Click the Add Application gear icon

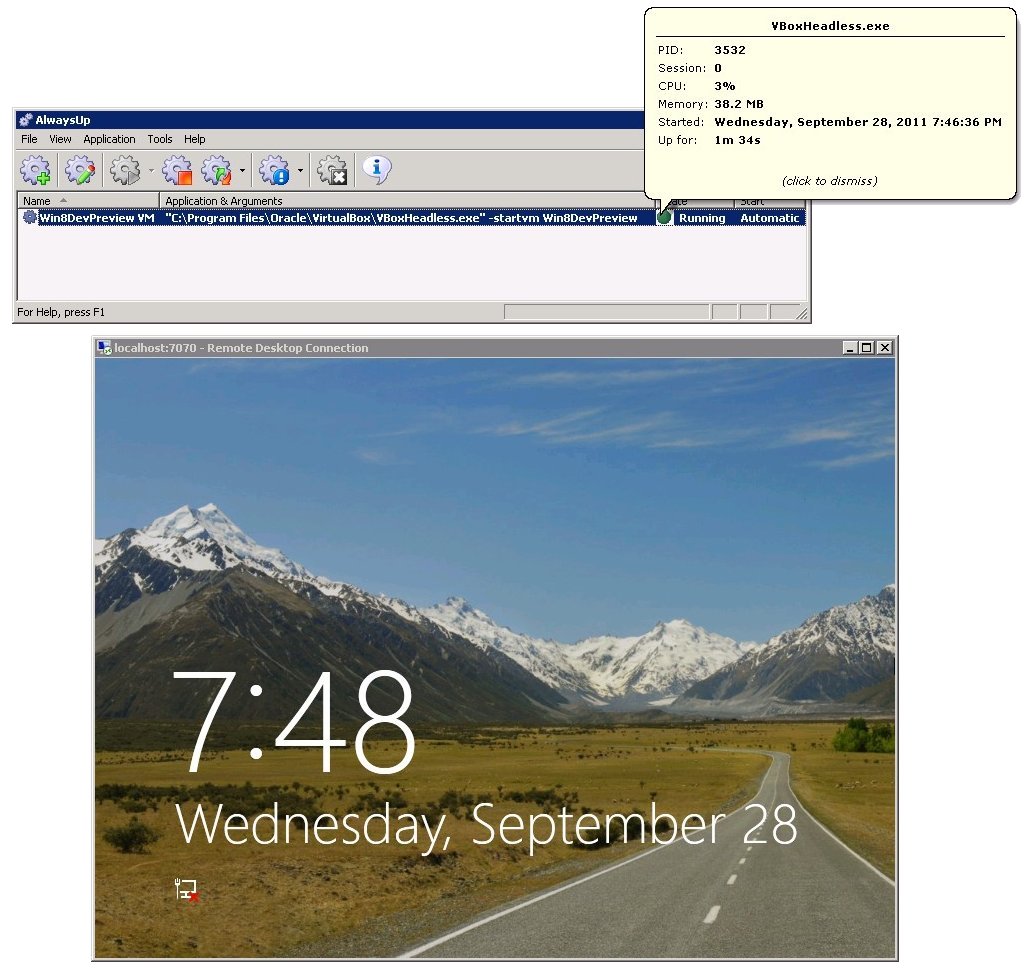coord(35,171)
